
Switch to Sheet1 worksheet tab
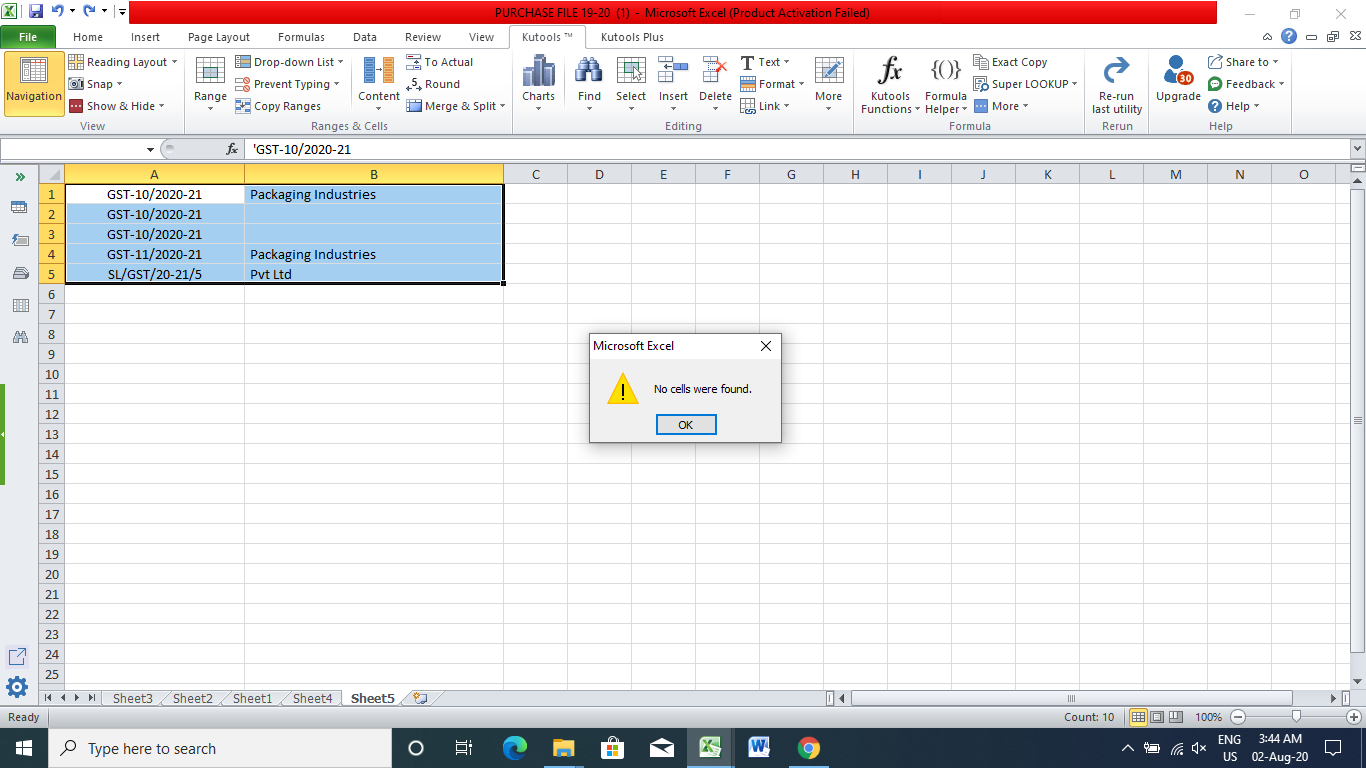(252, 698)
